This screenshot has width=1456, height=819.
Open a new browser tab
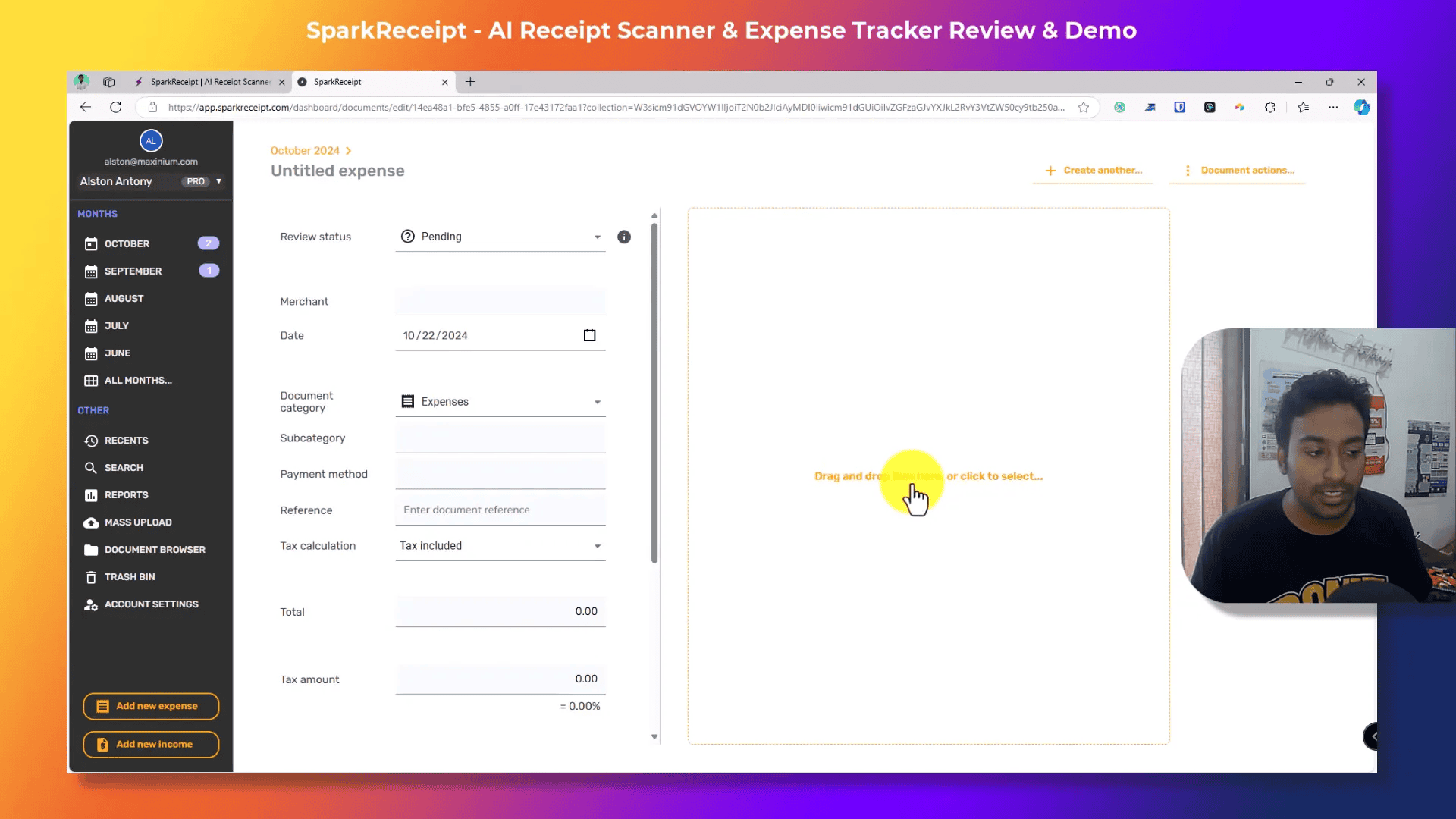(470, 82)
